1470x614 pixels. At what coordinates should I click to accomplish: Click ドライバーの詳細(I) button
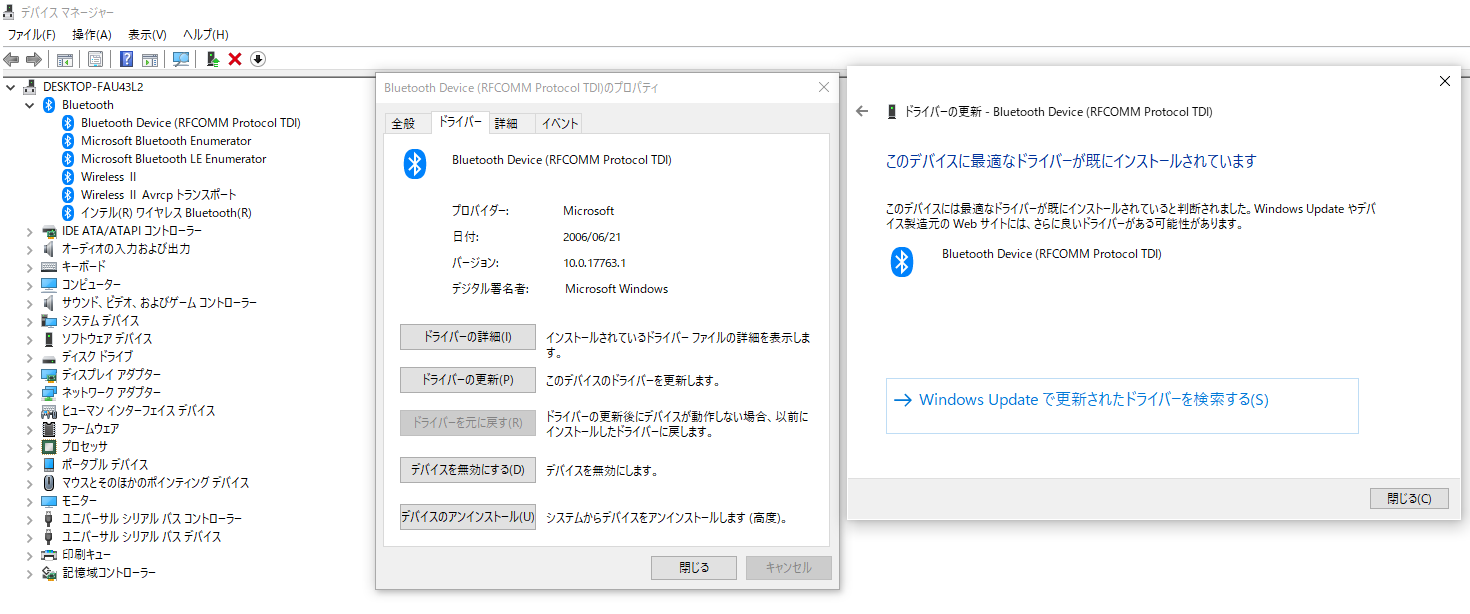tap(468, 337)
